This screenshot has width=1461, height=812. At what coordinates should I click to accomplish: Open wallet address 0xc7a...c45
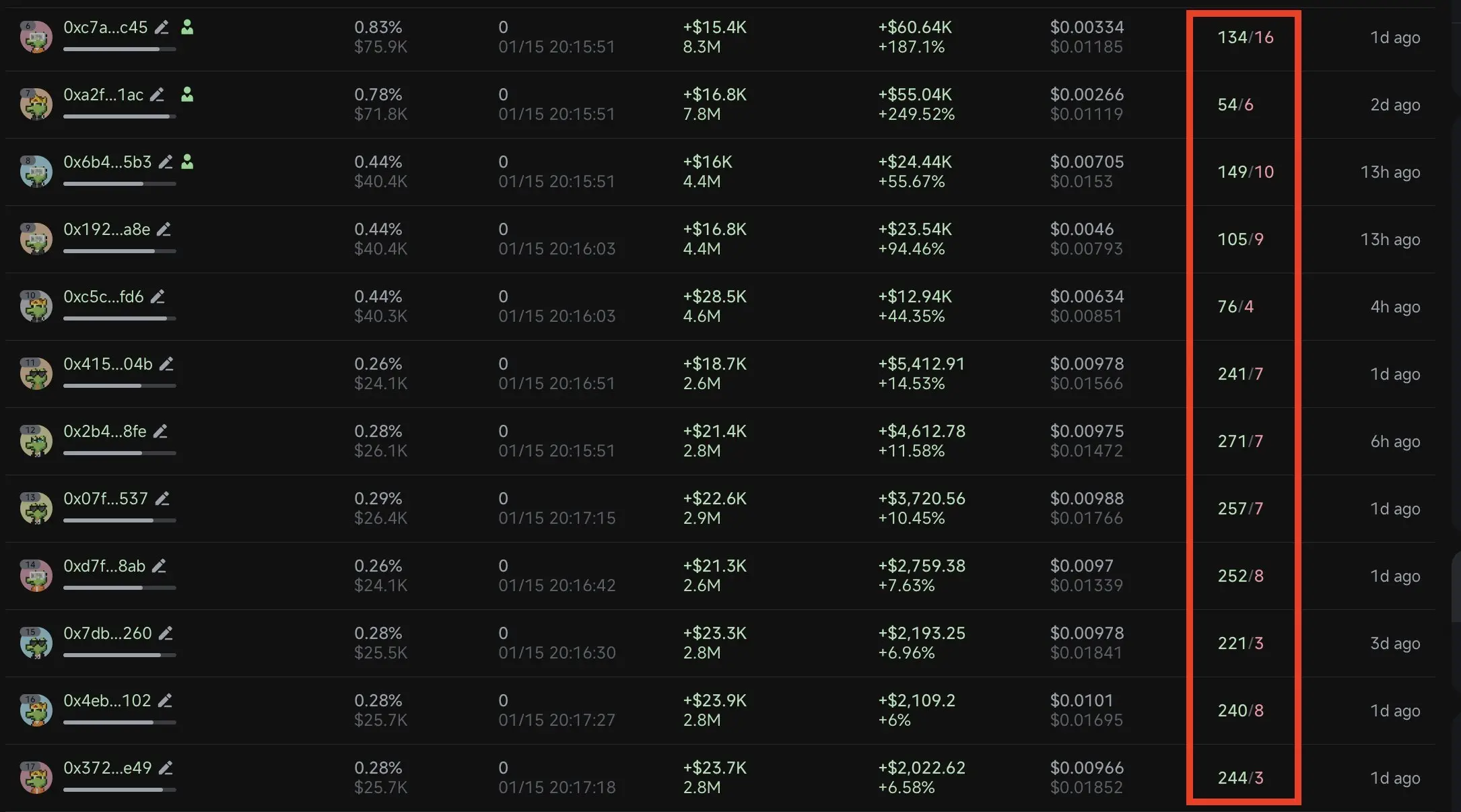105,28
